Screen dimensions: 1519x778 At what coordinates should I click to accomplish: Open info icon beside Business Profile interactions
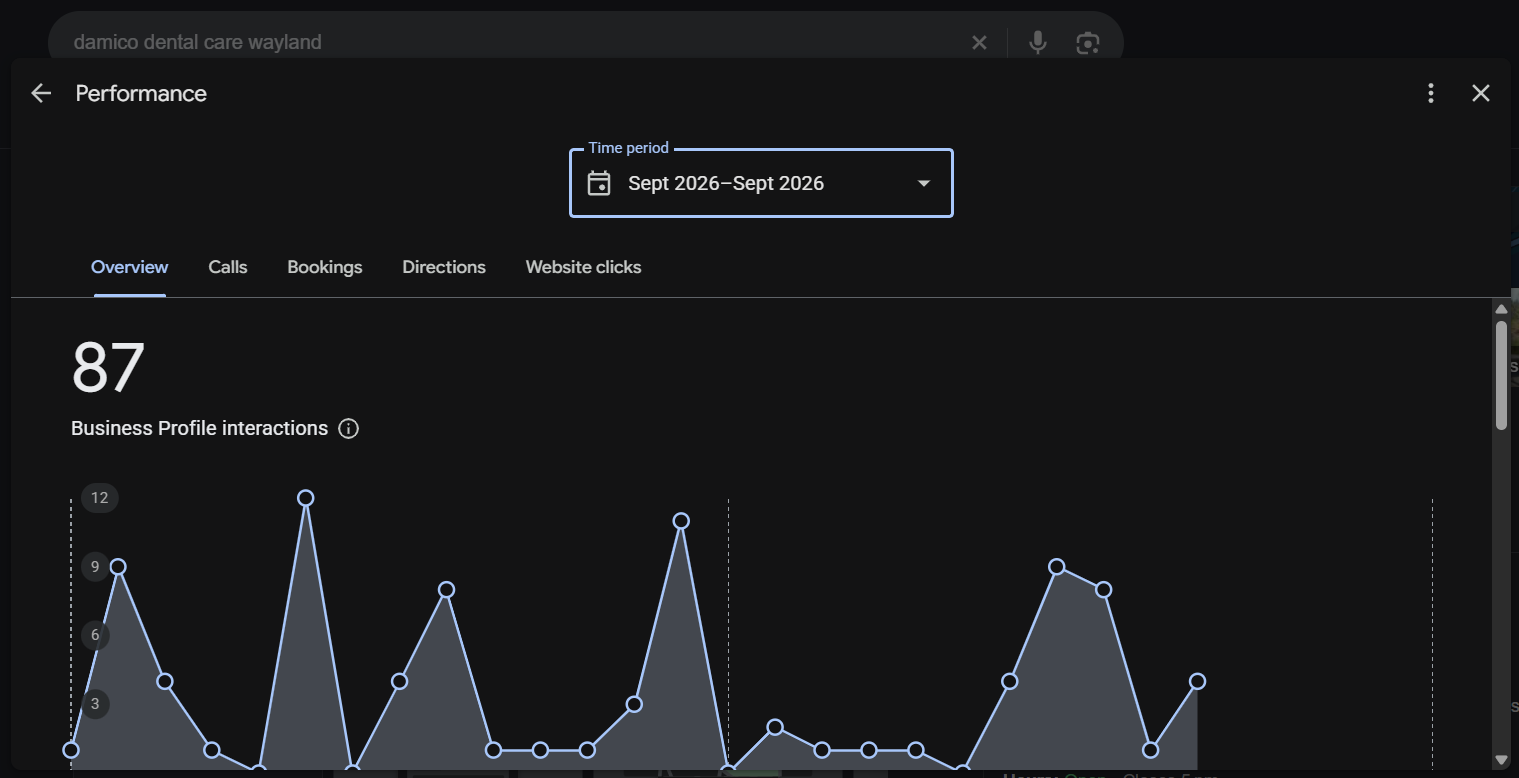[x=348, y=428]
